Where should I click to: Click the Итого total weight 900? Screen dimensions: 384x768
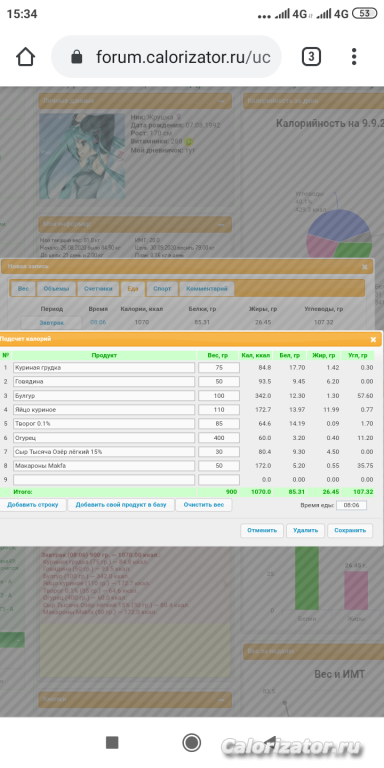pos(231,491)
